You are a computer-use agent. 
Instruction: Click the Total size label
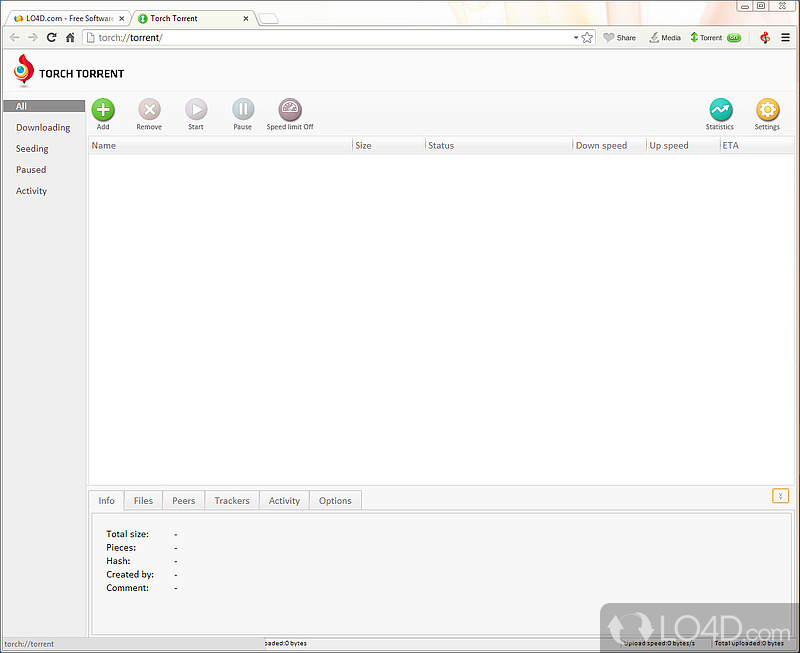(x=128, y=534)
